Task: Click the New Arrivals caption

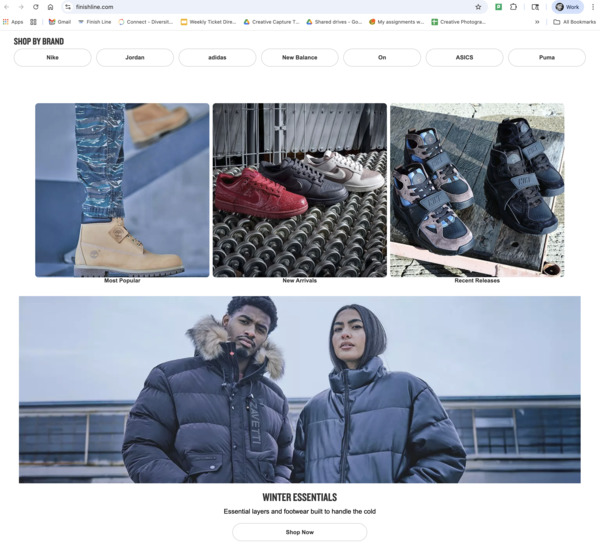Action: click(300, 281)
